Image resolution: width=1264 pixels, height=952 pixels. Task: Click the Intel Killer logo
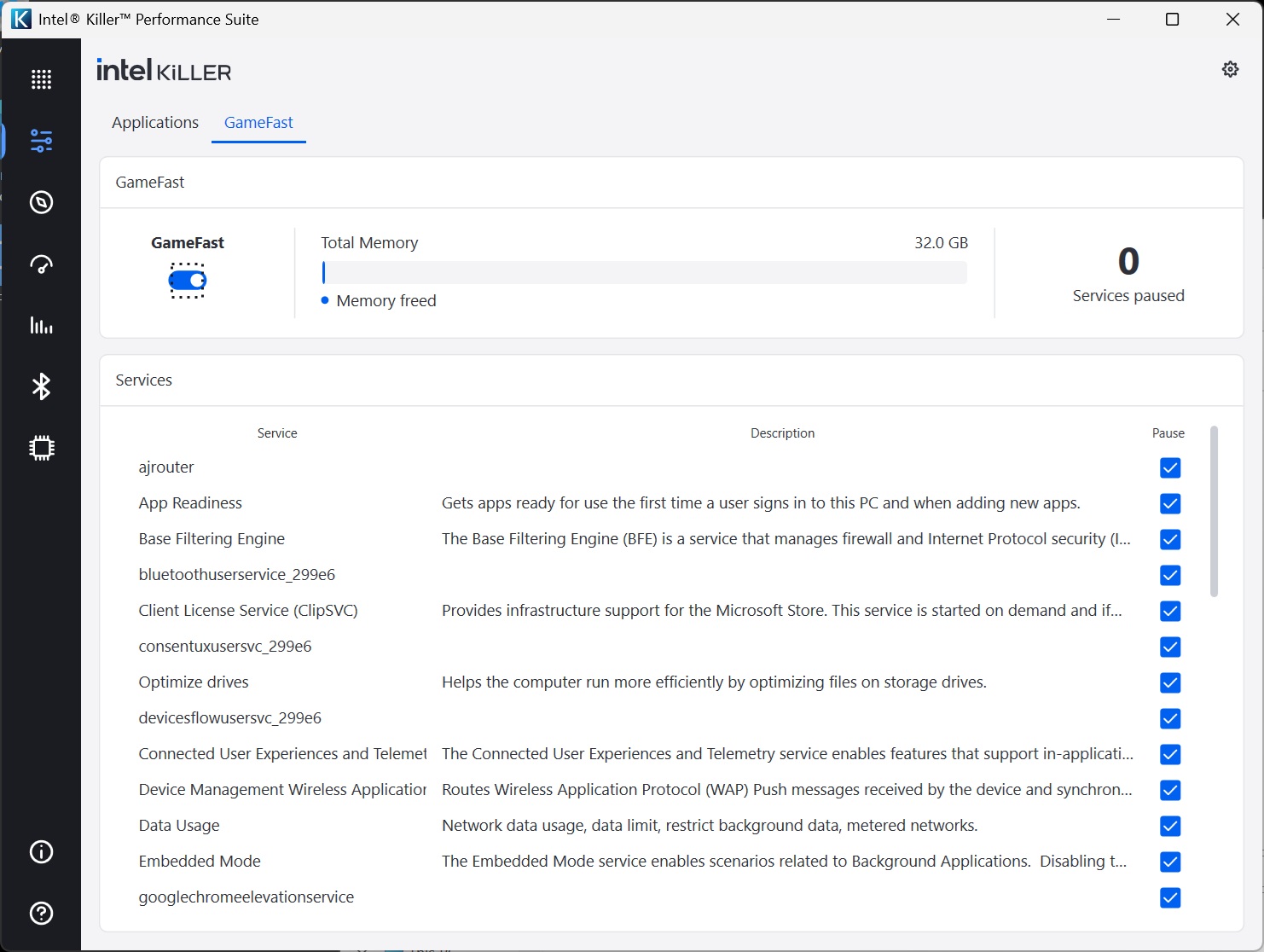(x=164, y=70)
